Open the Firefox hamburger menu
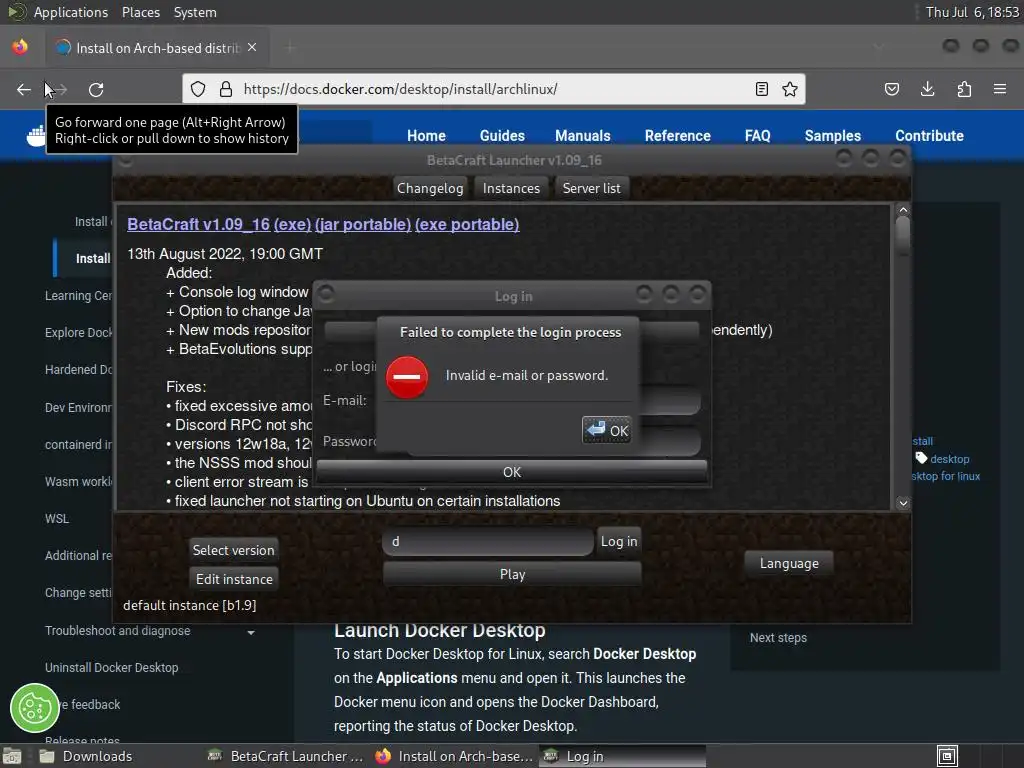Image resolution: width=1024 pixels, height=768 pixels. click(1000, 89)
